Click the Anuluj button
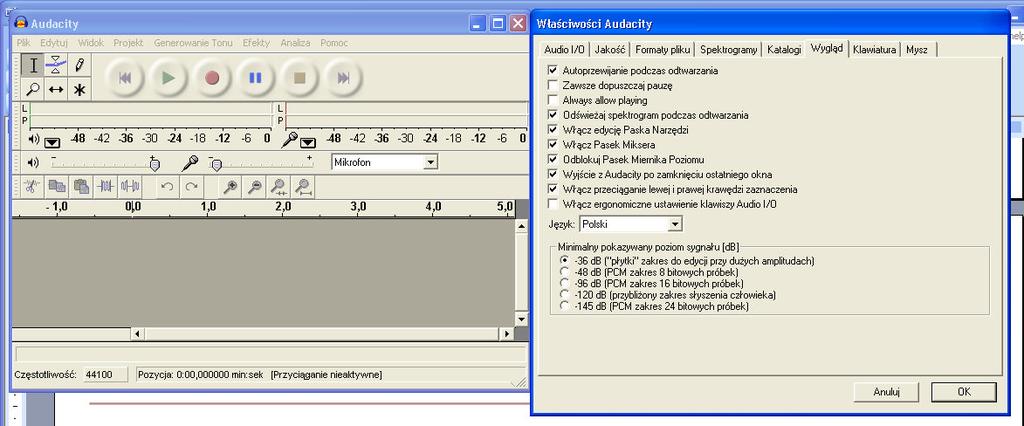The width and height of the screenshot is (1024, 426). (x=886, y=392)
